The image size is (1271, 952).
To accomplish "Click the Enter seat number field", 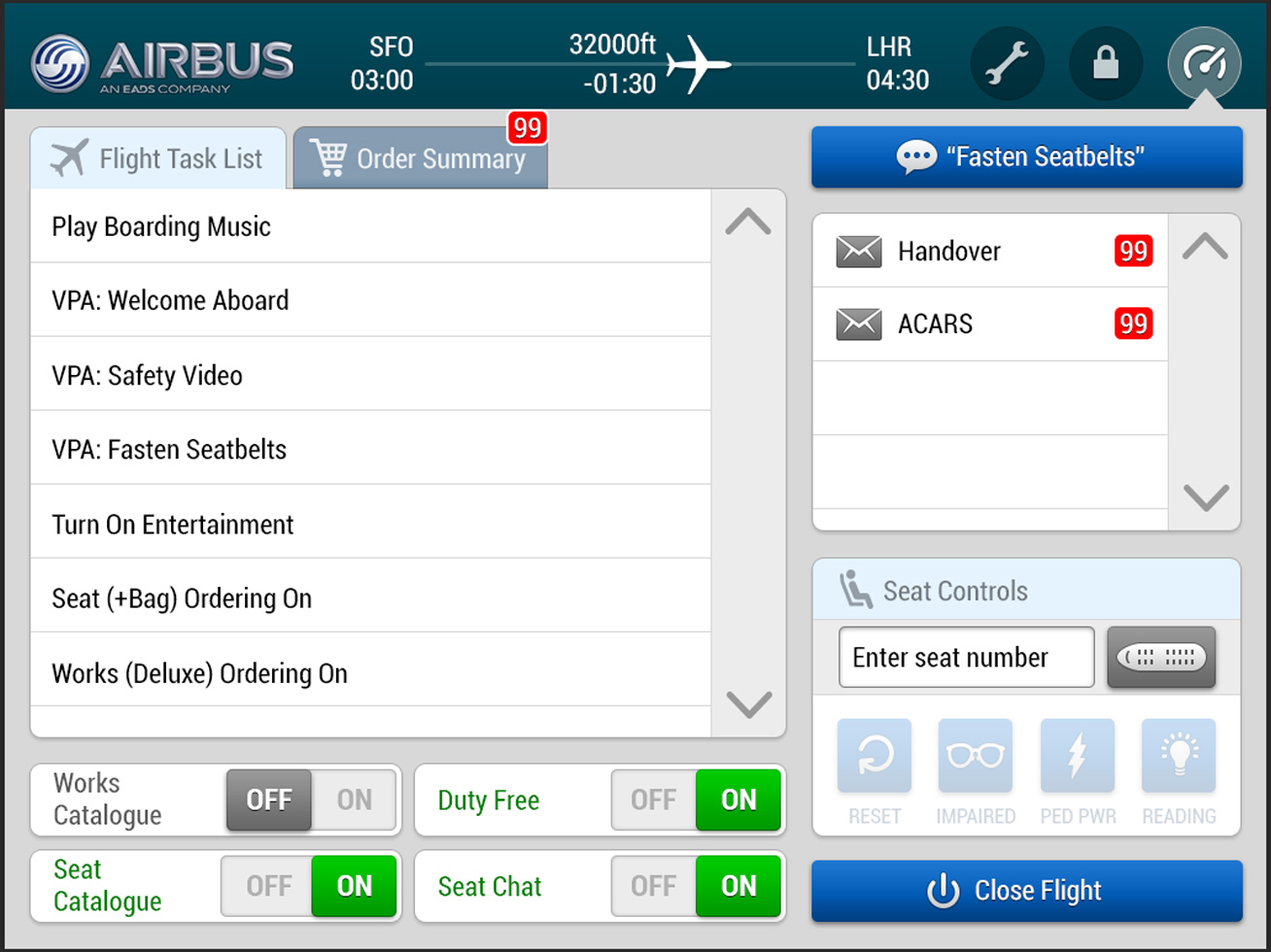I will (x=966, y=658).
